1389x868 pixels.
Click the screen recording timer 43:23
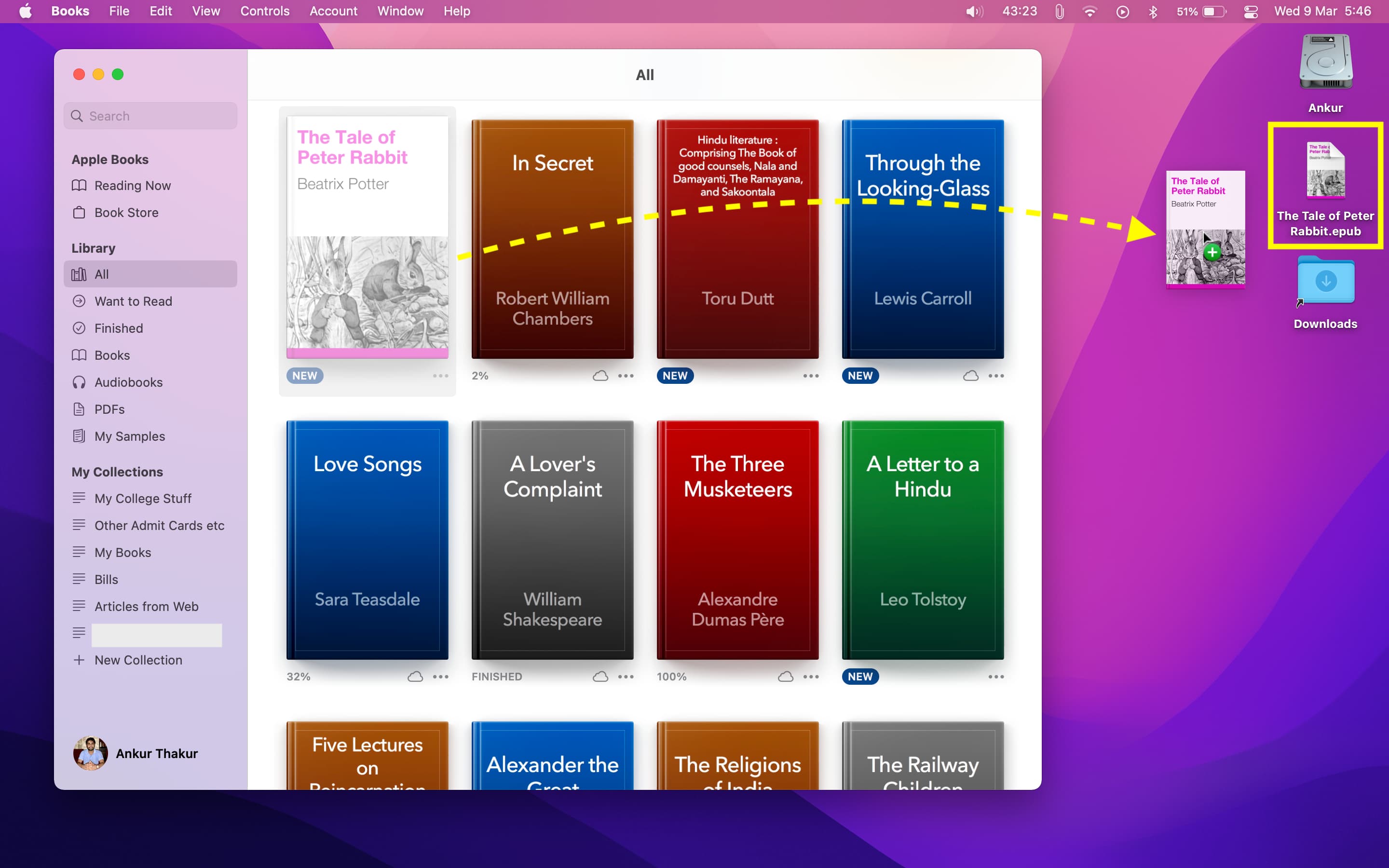(1020, 11)
